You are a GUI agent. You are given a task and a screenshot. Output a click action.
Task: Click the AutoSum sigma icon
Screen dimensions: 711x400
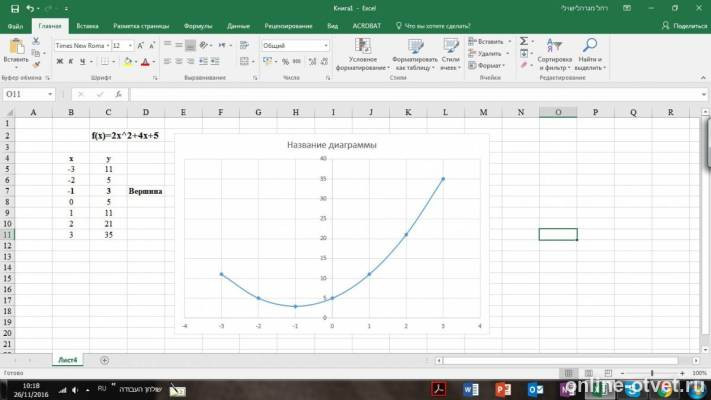pos(524,41)
